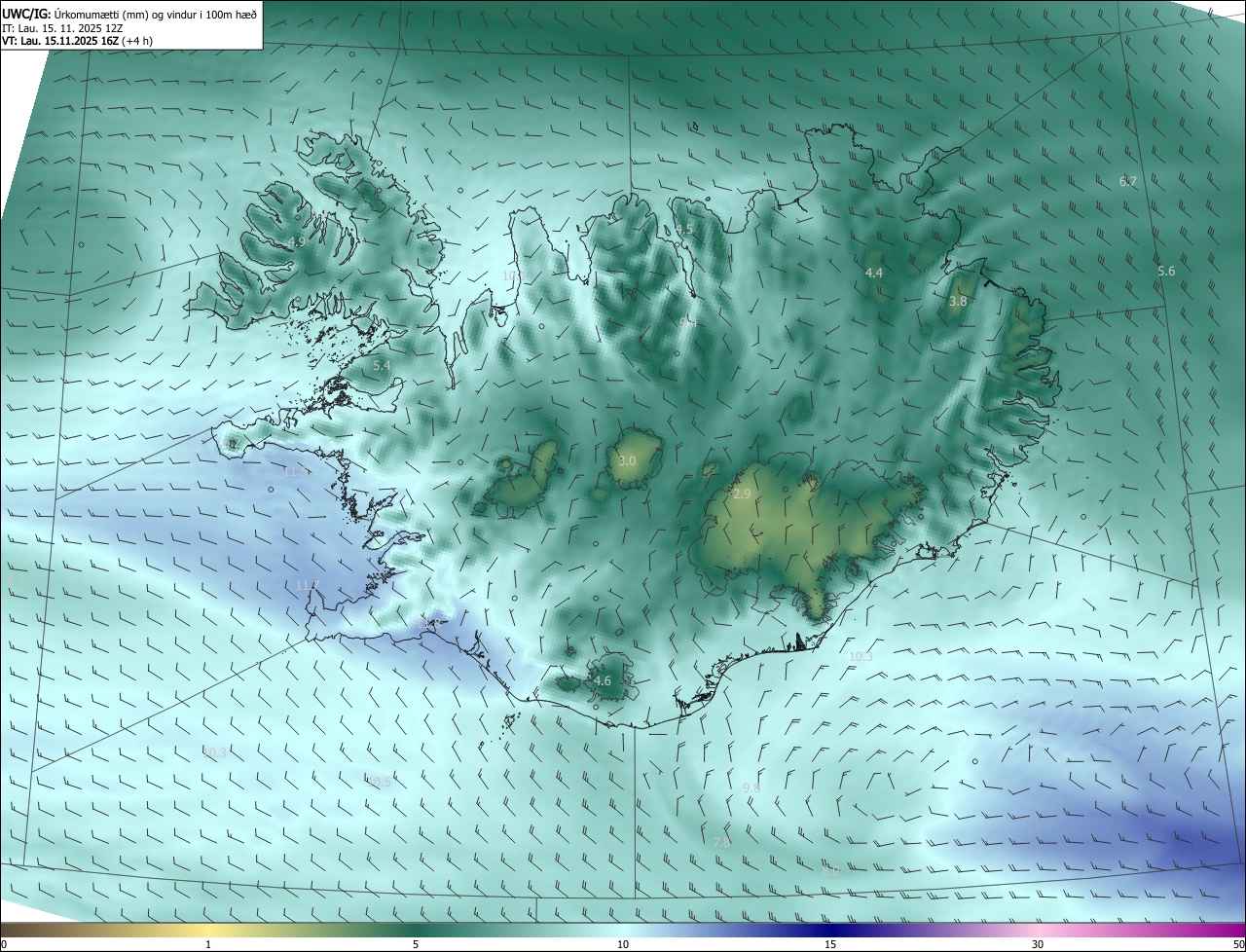This screenshot has height=952, width=1246.
Task: Click the 5.6 value off the east coast
Action: (x=1166, y=271)
